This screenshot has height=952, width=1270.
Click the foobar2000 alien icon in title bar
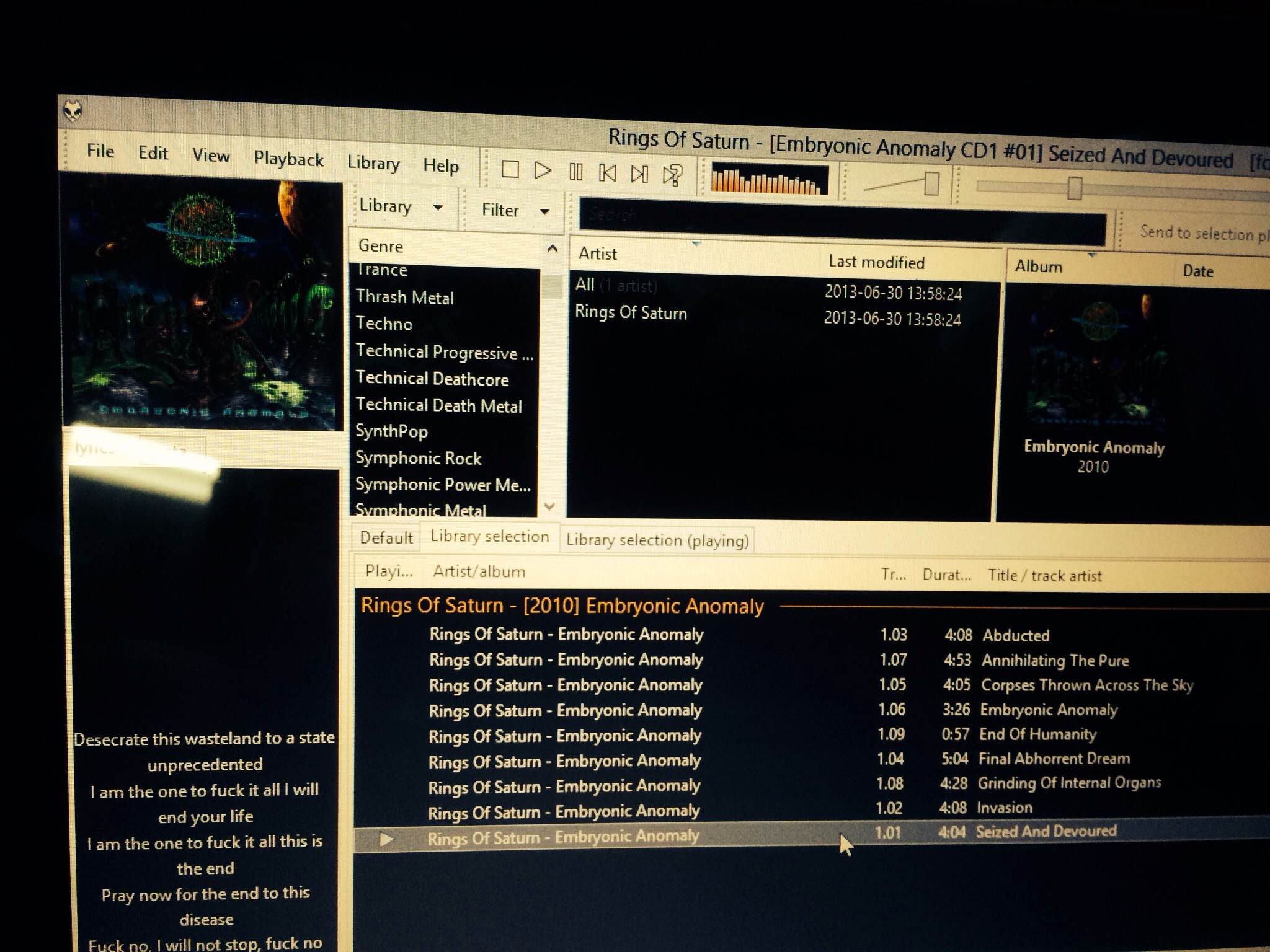coord(73,112)
